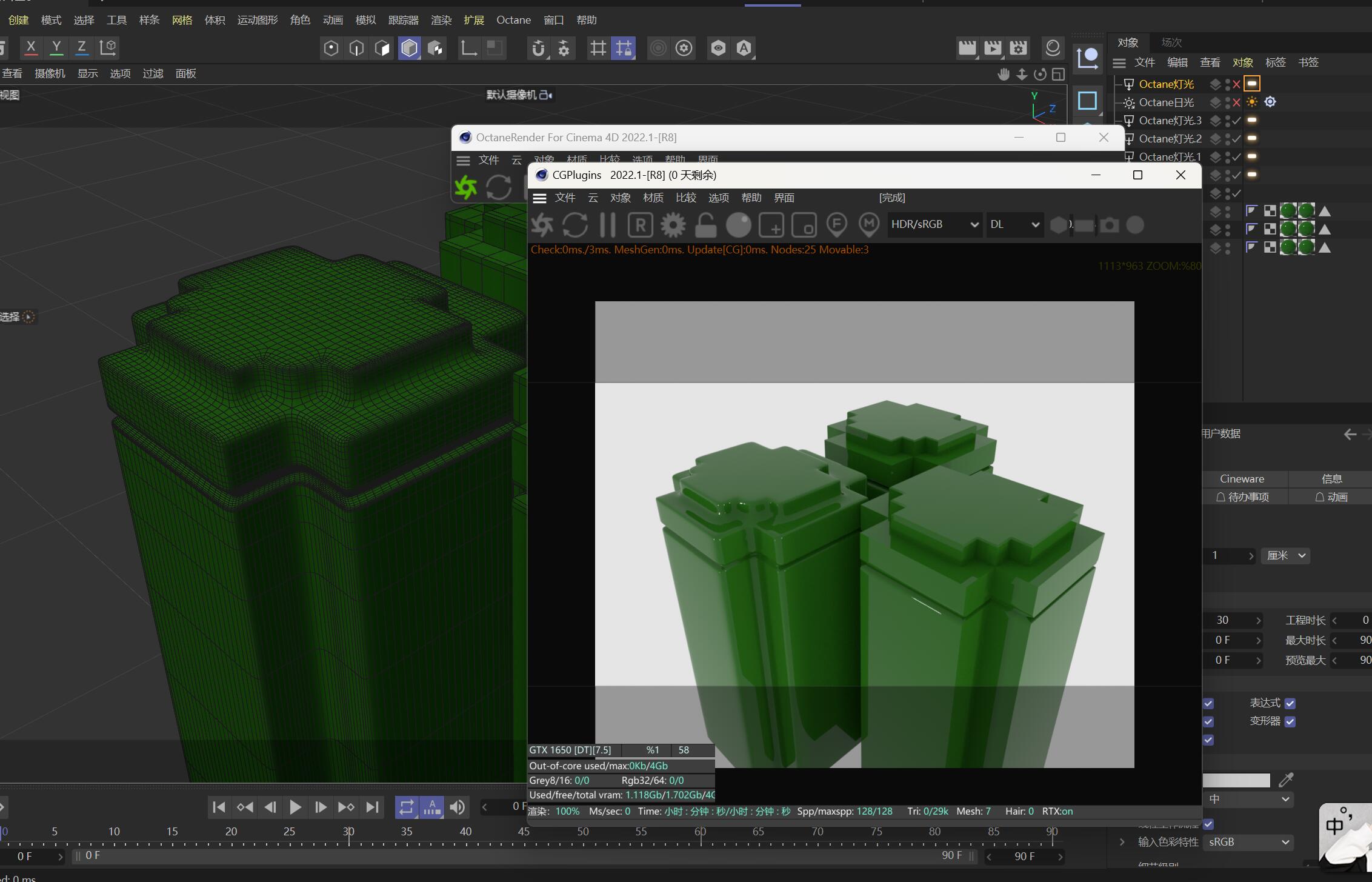The width and height of the screenshot is (1372, 882).
Task: Activate the focus picker F icon
Action: pyautogui.click(x=837, y=225)
